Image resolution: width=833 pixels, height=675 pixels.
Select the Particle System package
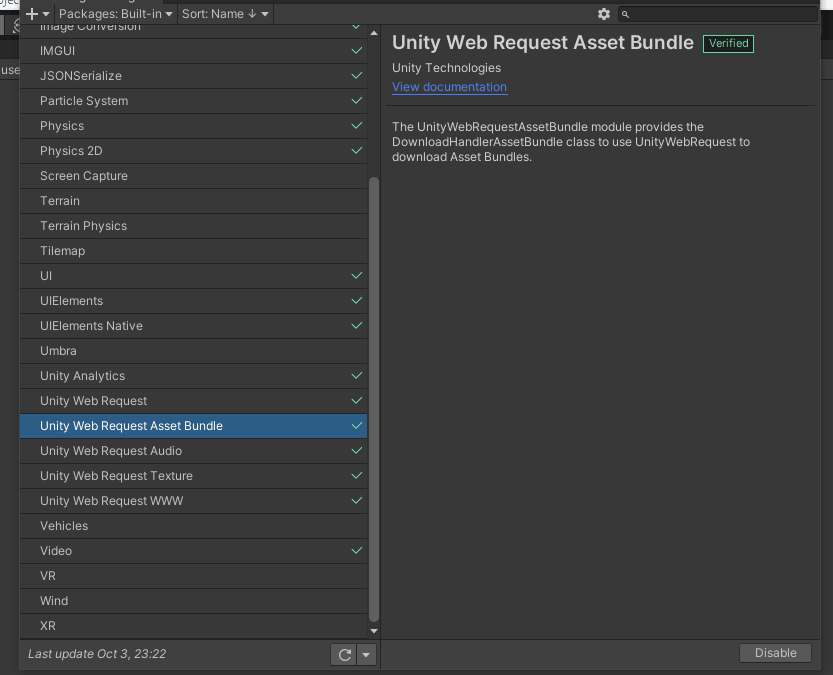pos(193,101)
